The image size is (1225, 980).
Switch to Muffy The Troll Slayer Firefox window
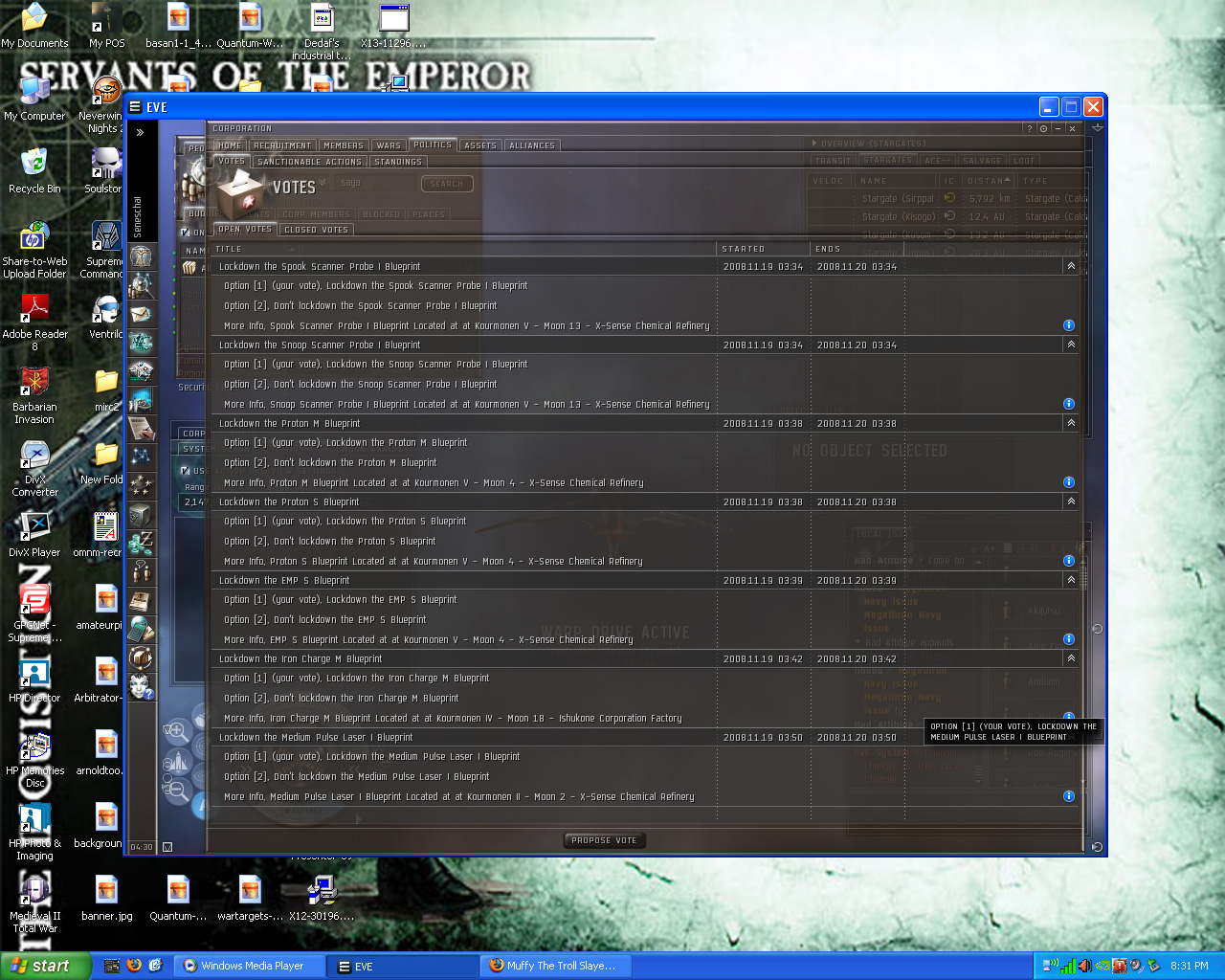pyautogui.click(x=555, y=967)
